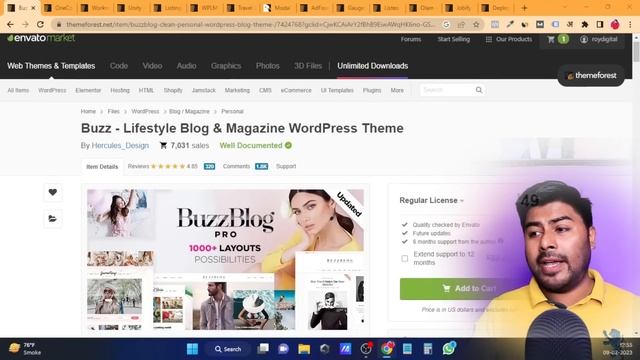640x360 pixels.
Task: Go to the Blog / Magazine breadcrumb
Action: [x=189, y=111]
